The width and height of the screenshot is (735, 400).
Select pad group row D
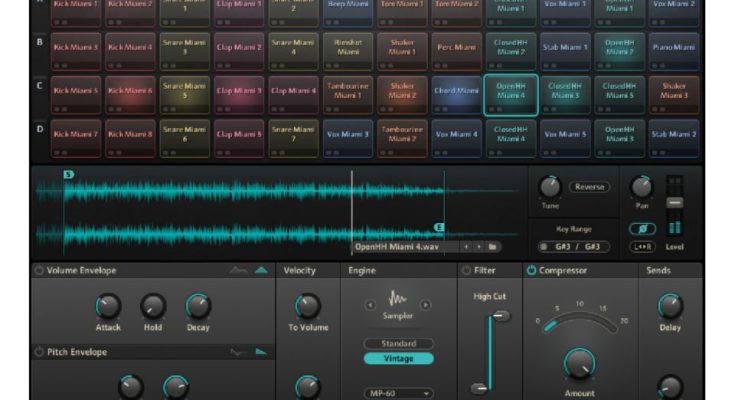(x=39, y=129)
